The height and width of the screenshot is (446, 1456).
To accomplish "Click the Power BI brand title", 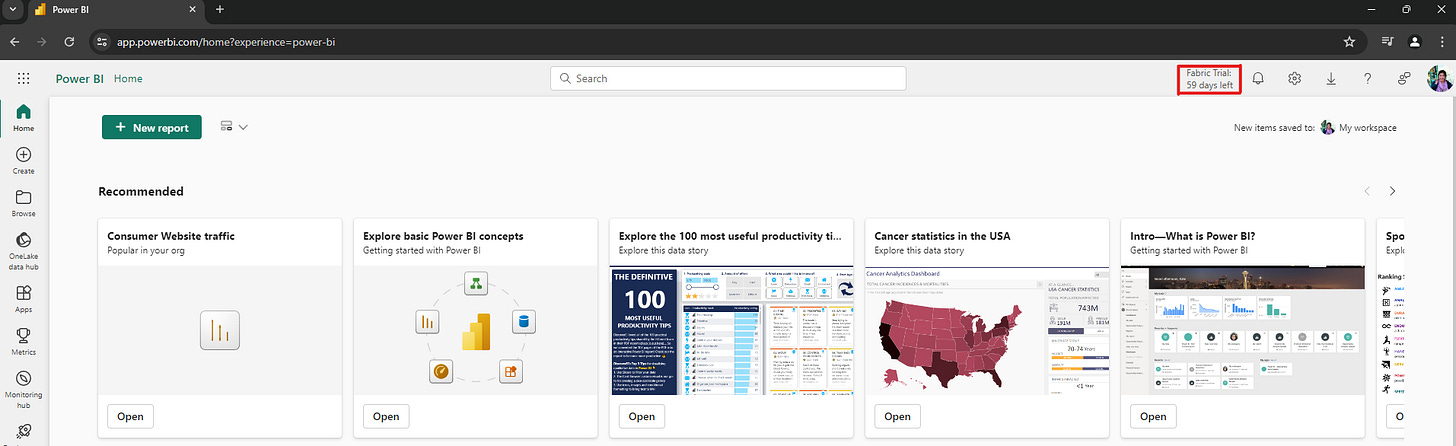I will pyautogui.click(x=80, y=78).
